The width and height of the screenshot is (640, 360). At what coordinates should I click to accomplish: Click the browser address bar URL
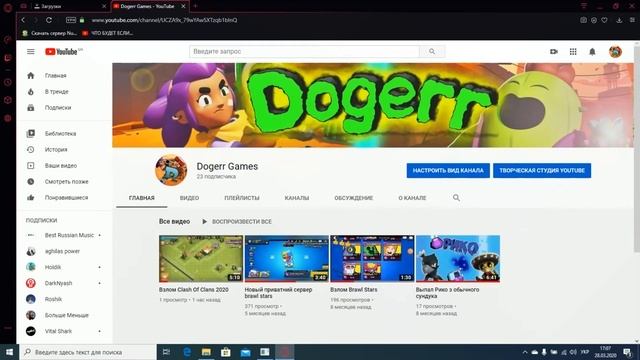pos(164,20)
